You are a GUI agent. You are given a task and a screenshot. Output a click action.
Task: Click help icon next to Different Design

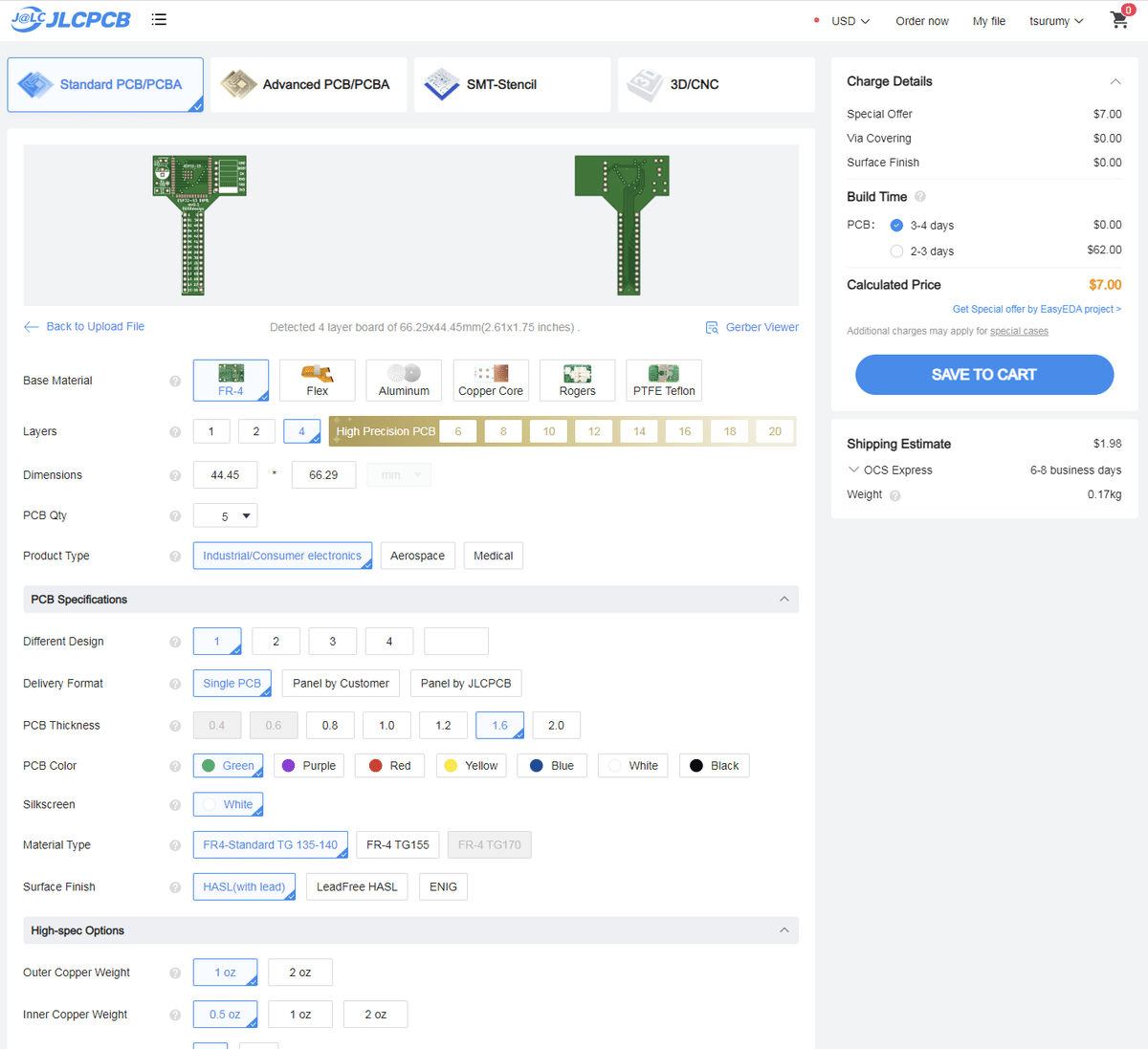pos(175,642)
